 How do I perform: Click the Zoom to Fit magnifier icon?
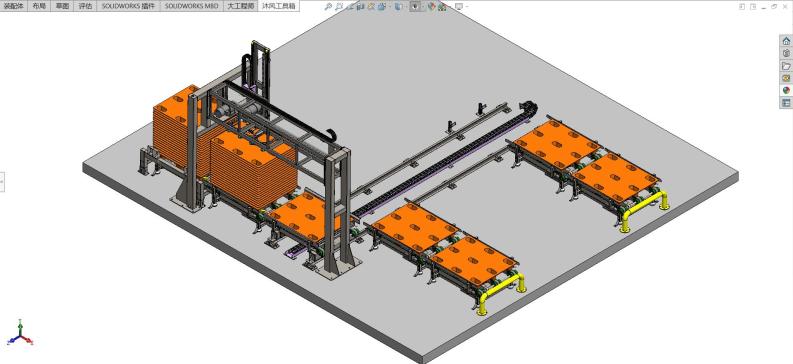click(328, 7)
